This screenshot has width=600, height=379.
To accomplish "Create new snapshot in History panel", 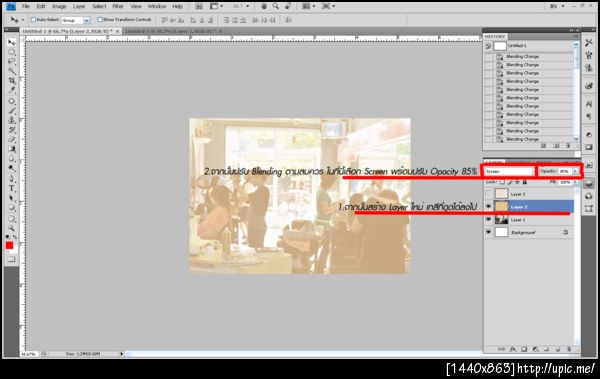I will click(x=556, y=146).
